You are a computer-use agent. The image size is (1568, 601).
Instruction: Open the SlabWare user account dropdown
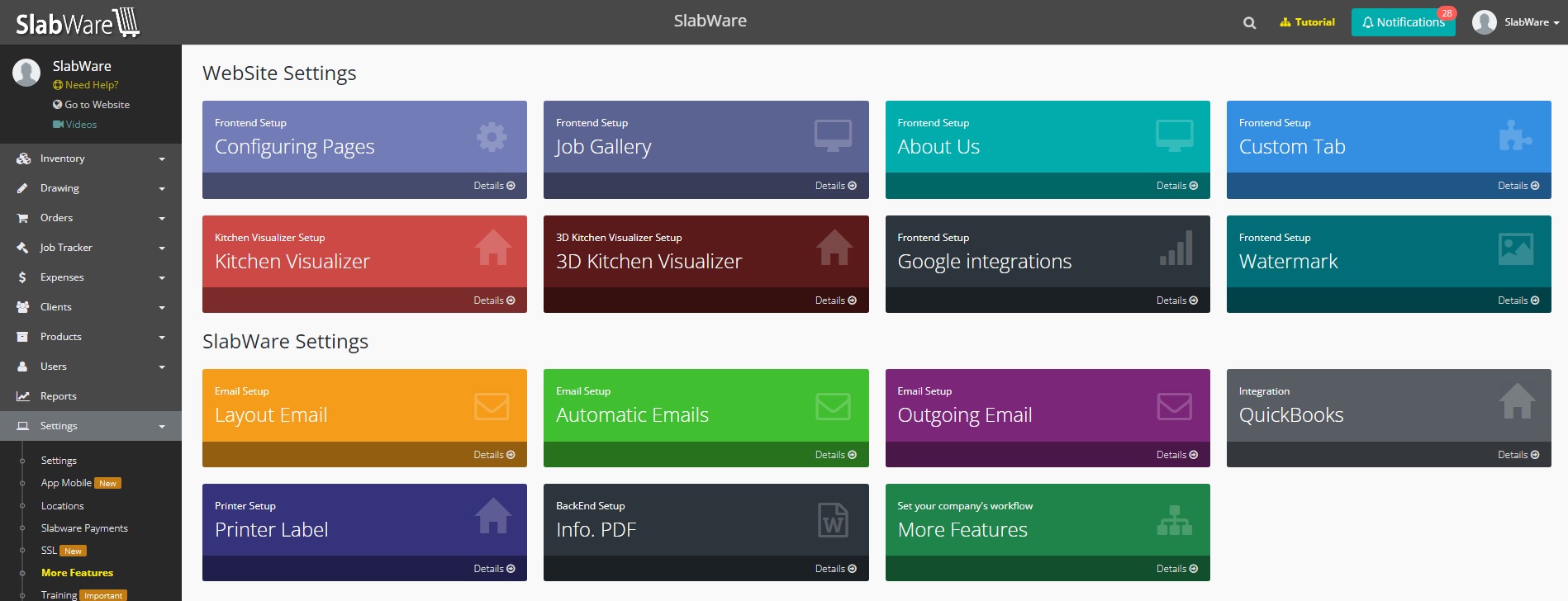coord(1516,22)
